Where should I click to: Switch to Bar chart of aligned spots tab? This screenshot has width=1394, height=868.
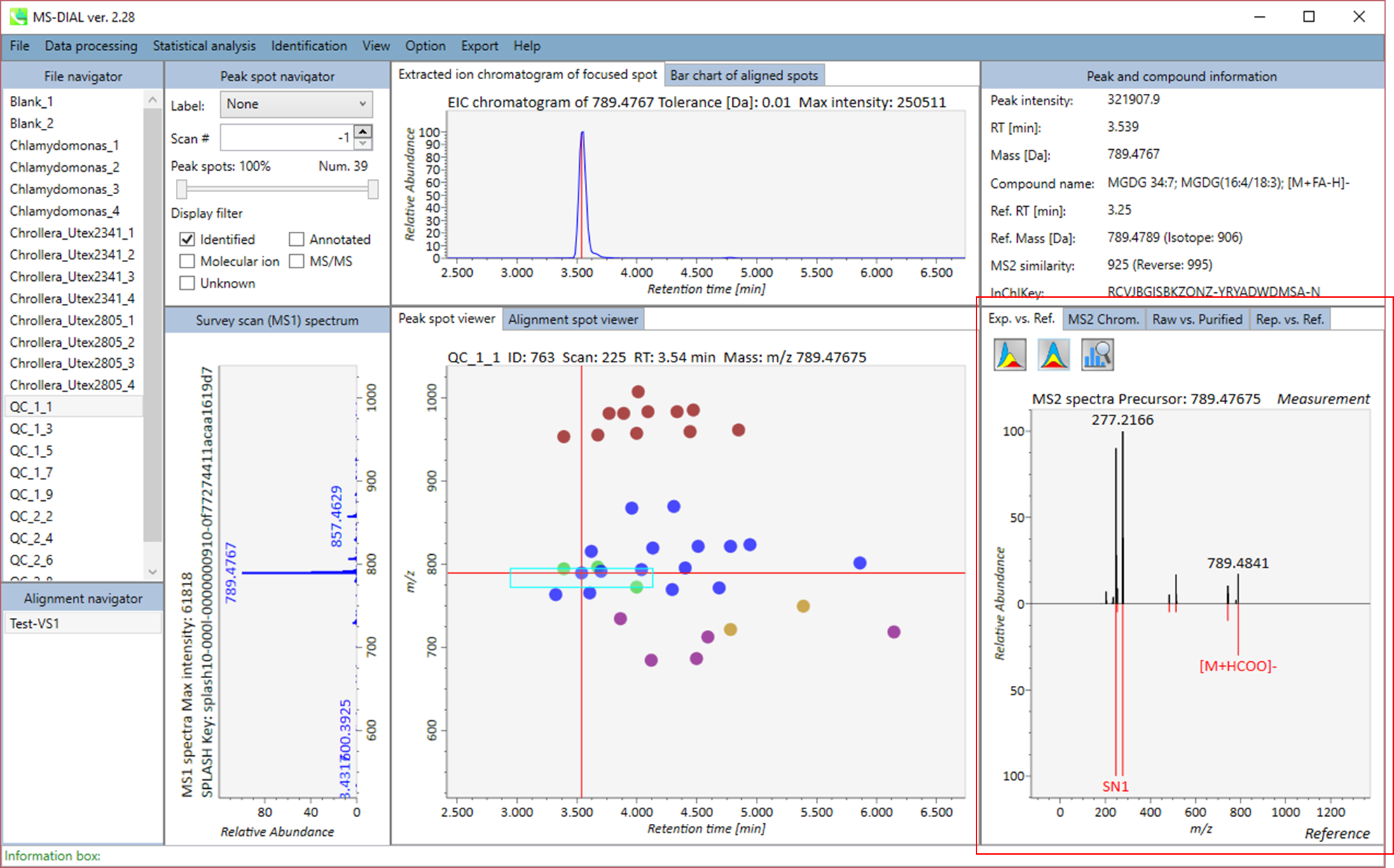(x=744, y=75)
